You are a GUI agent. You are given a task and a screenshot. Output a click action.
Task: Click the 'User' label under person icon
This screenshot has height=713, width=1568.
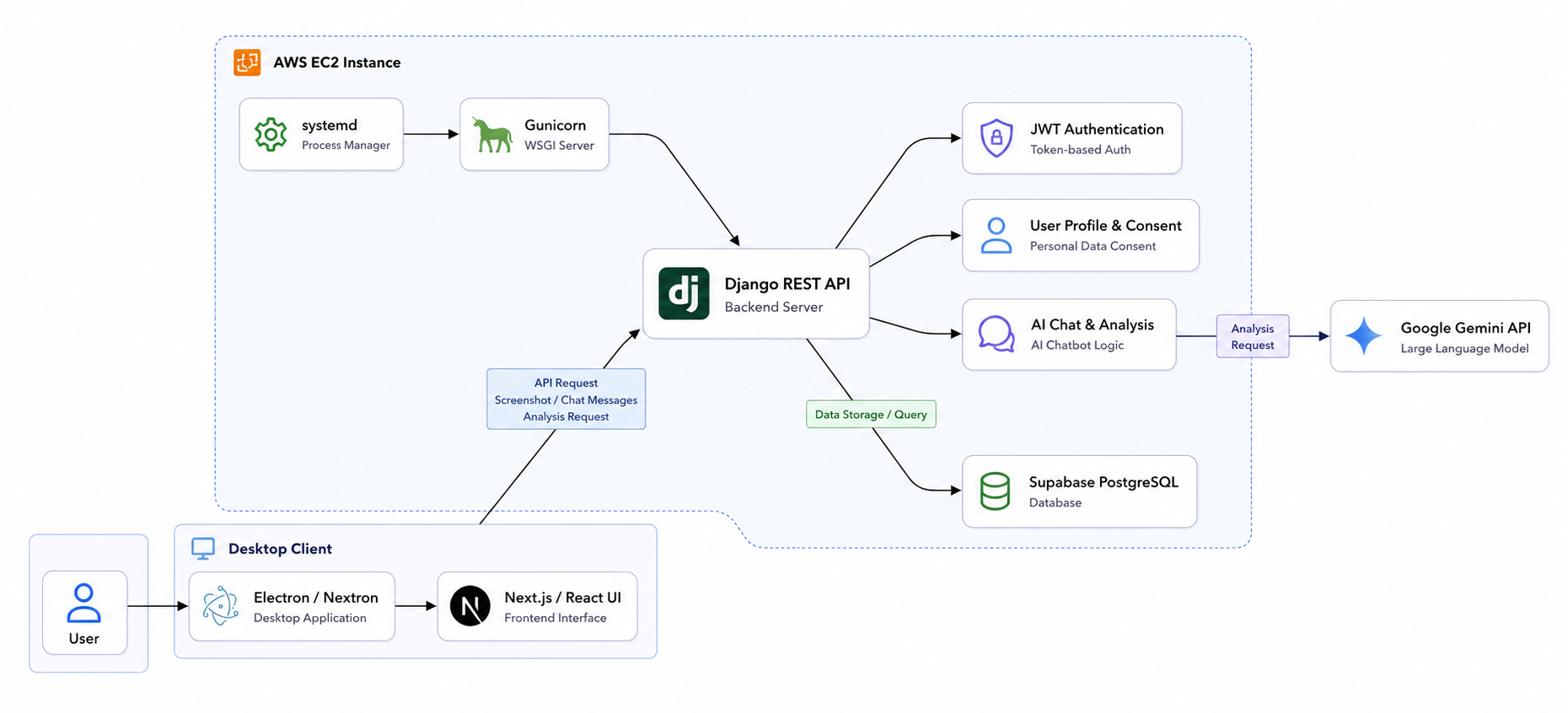[84, 639]
